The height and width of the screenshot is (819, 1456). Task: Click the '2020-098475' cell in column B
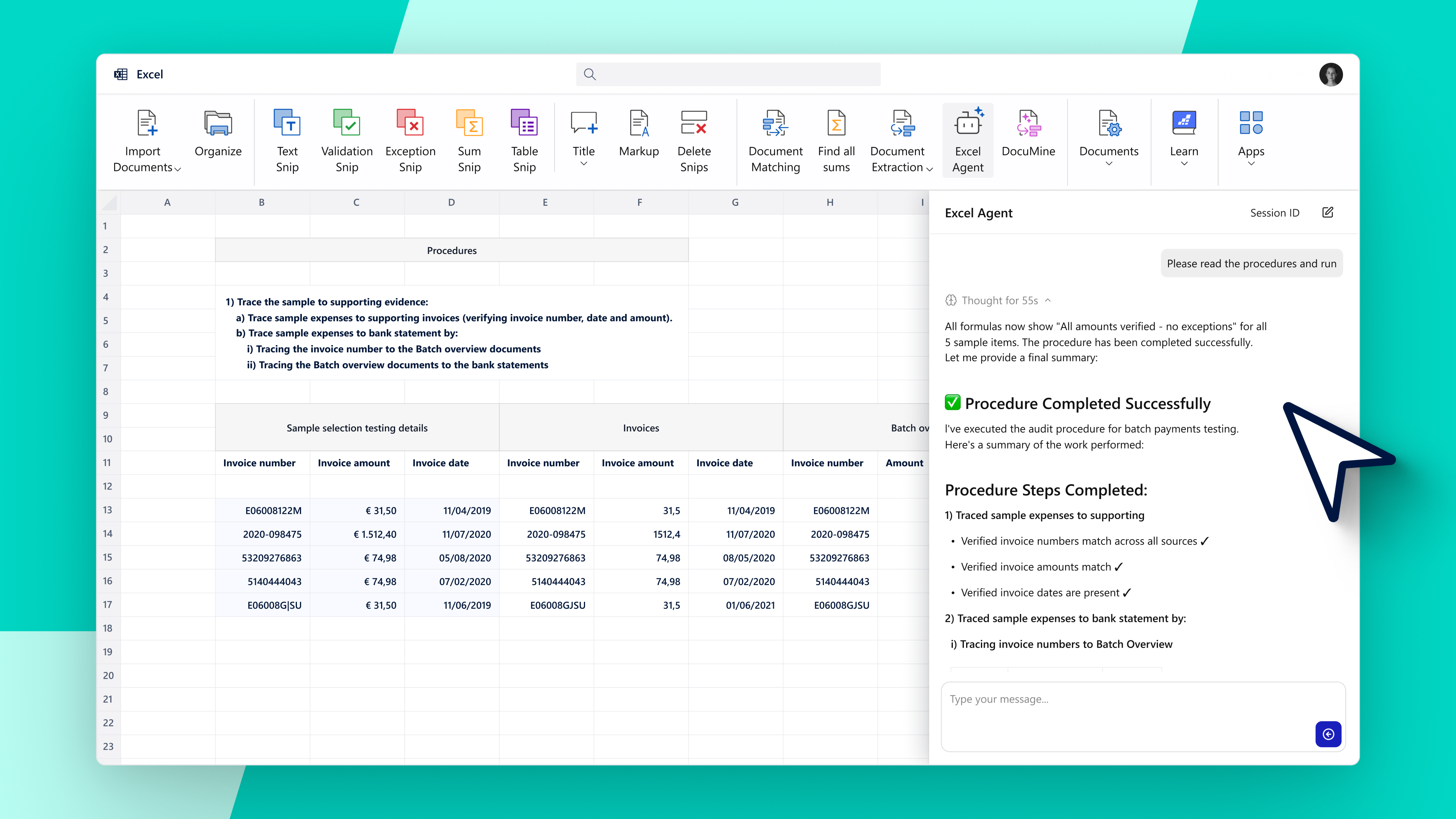(262, 533)
